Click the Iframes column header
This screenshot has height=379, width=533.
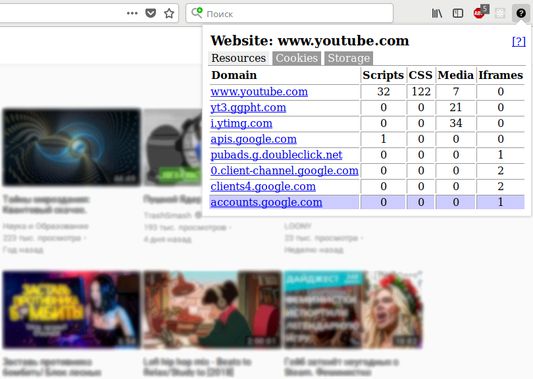pos(501,75)
